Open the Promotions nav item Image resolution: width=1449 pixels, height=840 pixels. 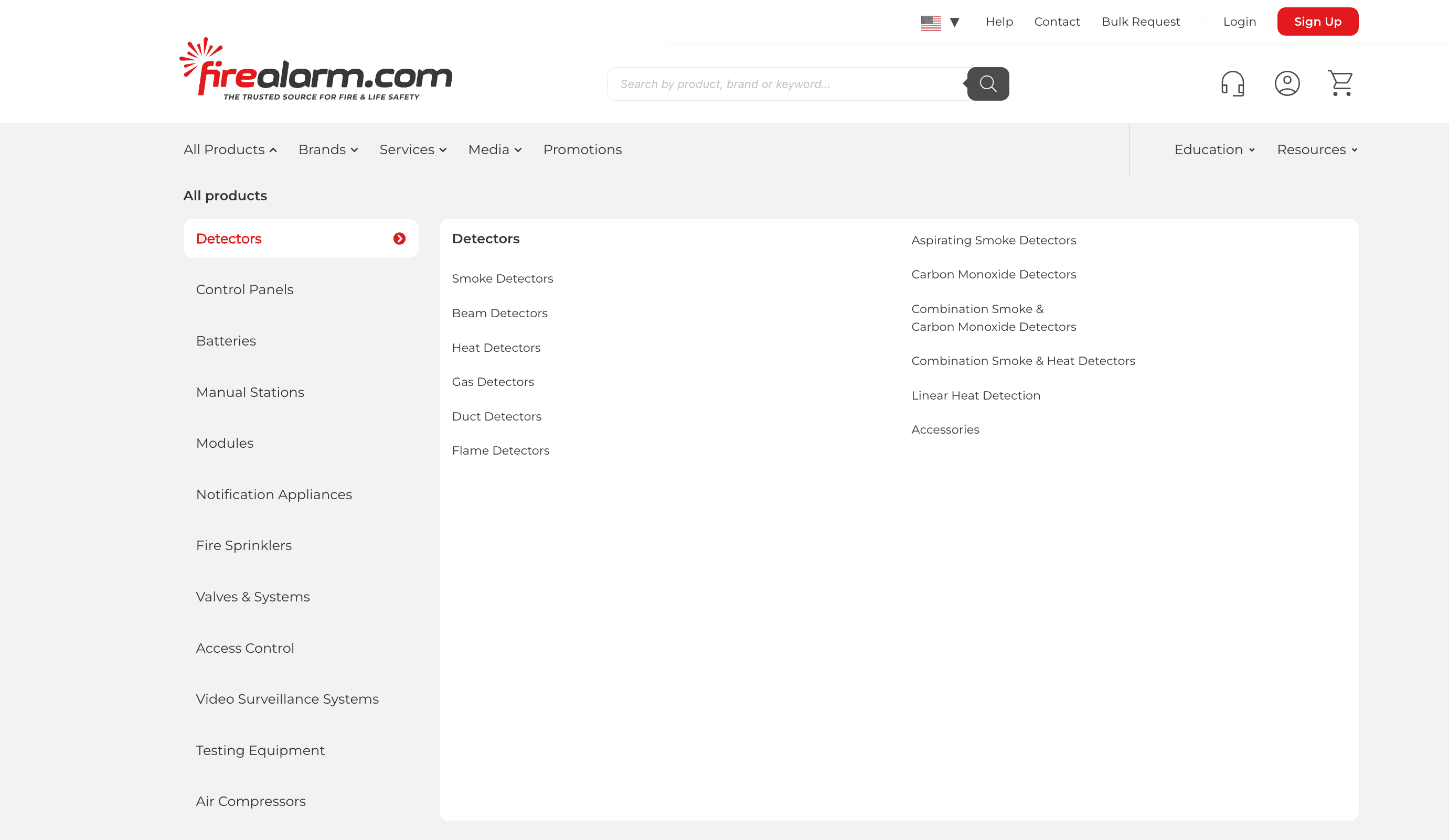tap(582, 149)
